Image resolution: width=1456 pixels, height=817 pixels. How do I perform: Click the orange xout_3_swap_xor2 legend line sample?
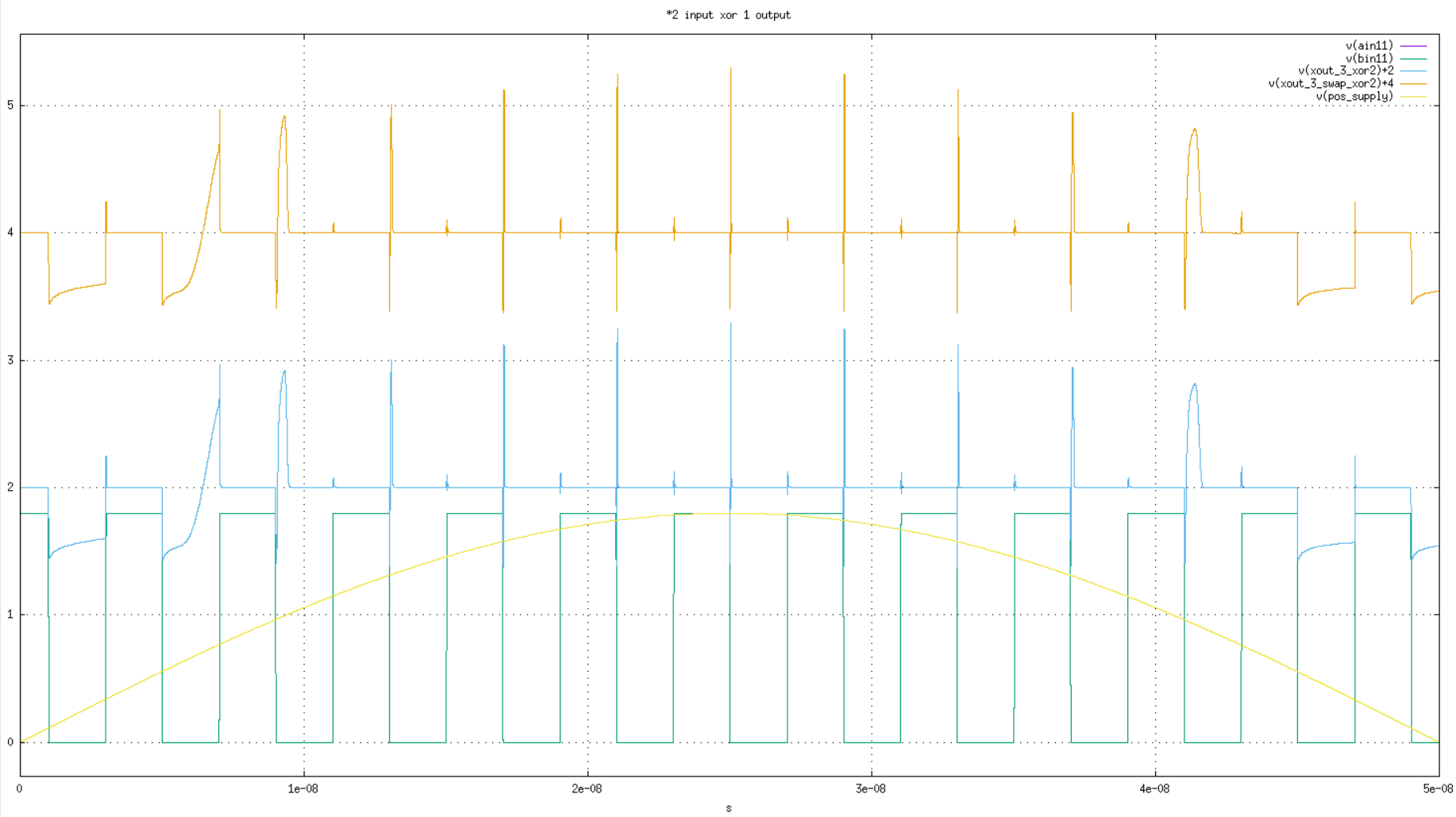(1413, 83)
